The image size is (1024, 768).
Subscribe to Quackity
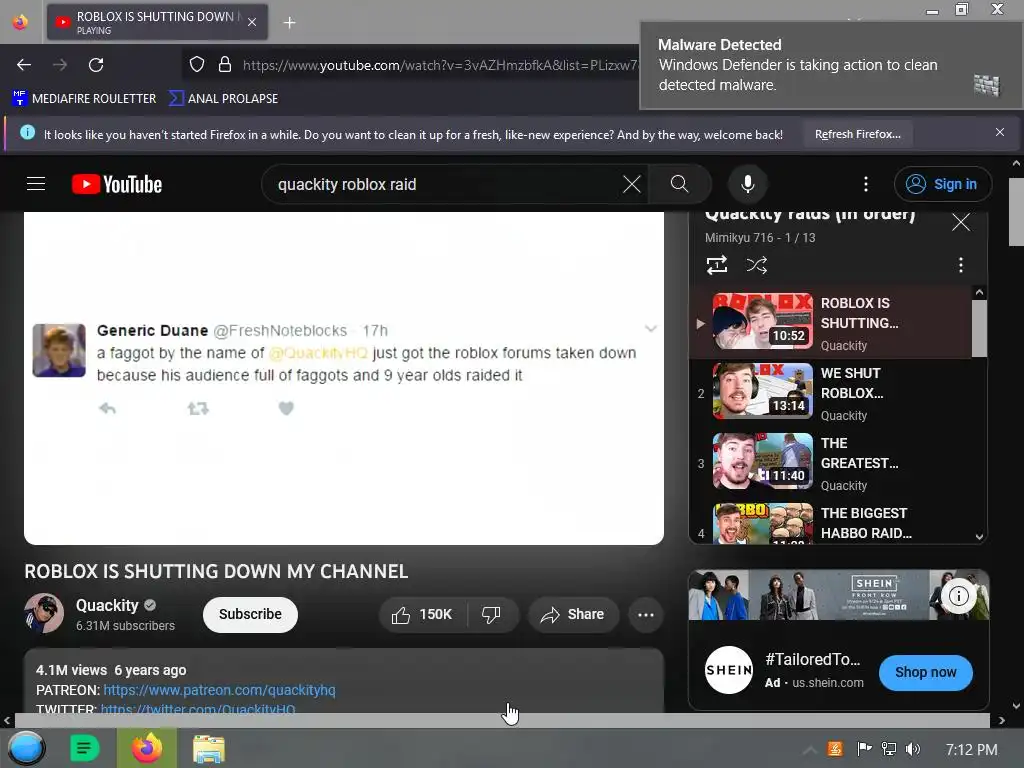250,615
